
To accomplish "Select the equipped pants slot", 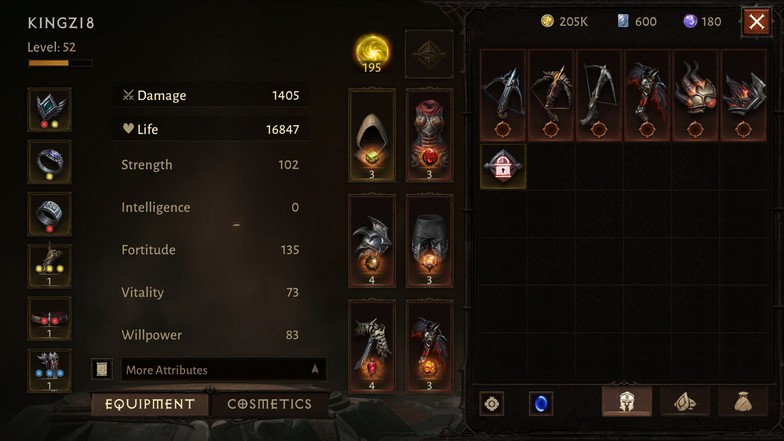I will (430, 241).
